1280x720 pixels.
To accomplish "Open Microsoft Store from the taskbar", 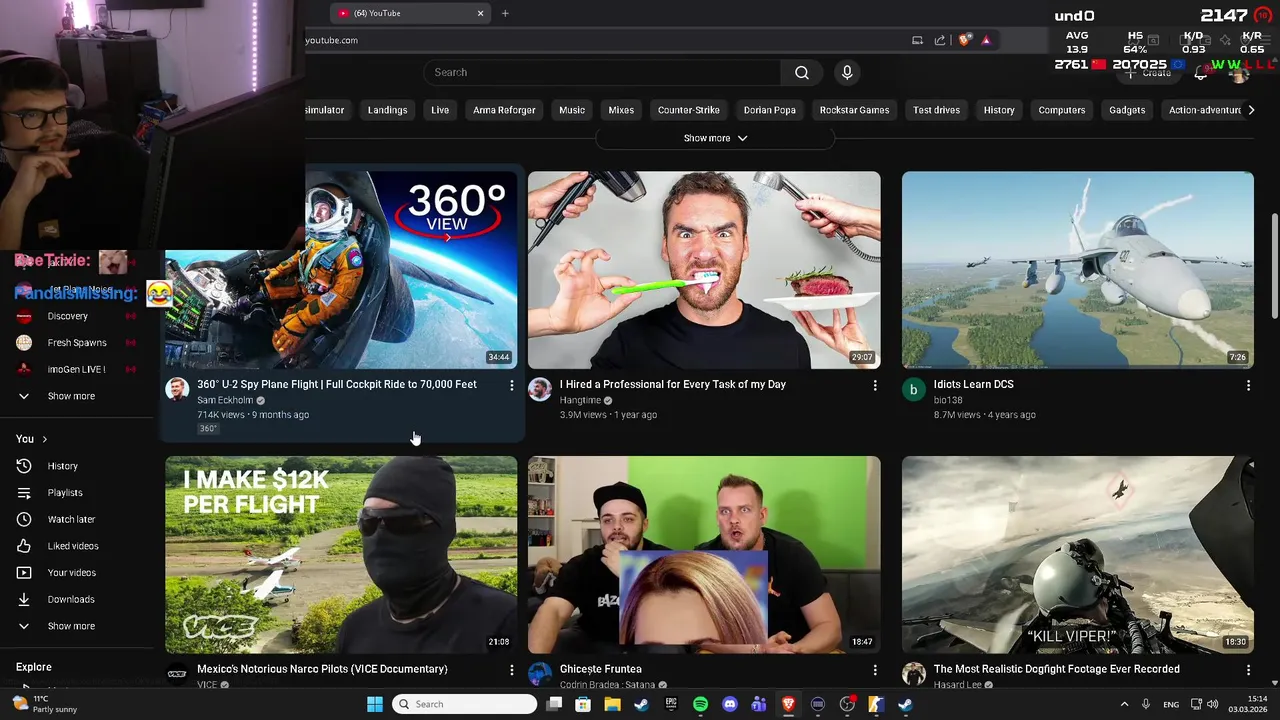I will click(583, 704).
